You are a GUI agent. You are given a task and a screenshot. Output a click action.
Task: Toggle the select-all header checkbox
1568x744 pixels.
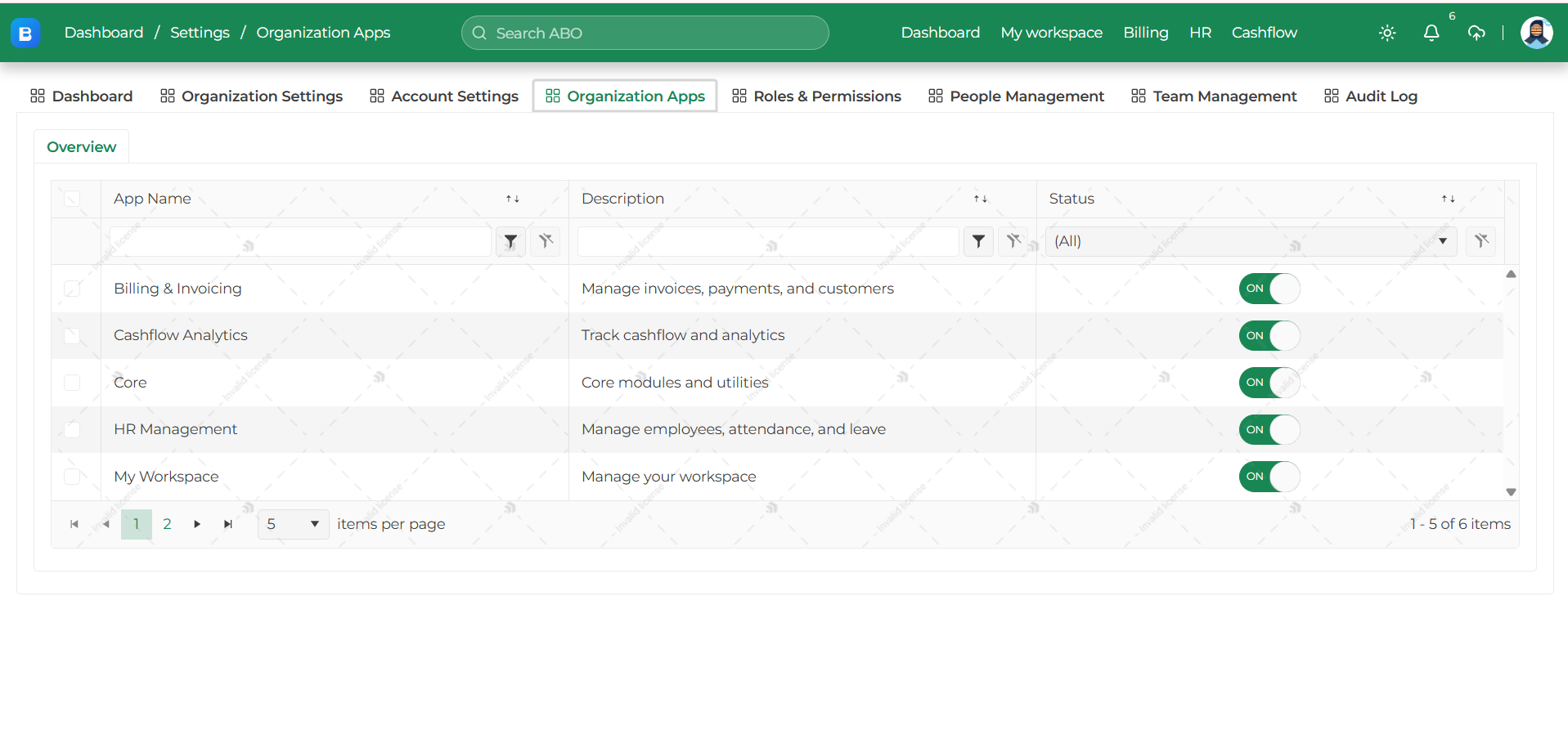72,199
